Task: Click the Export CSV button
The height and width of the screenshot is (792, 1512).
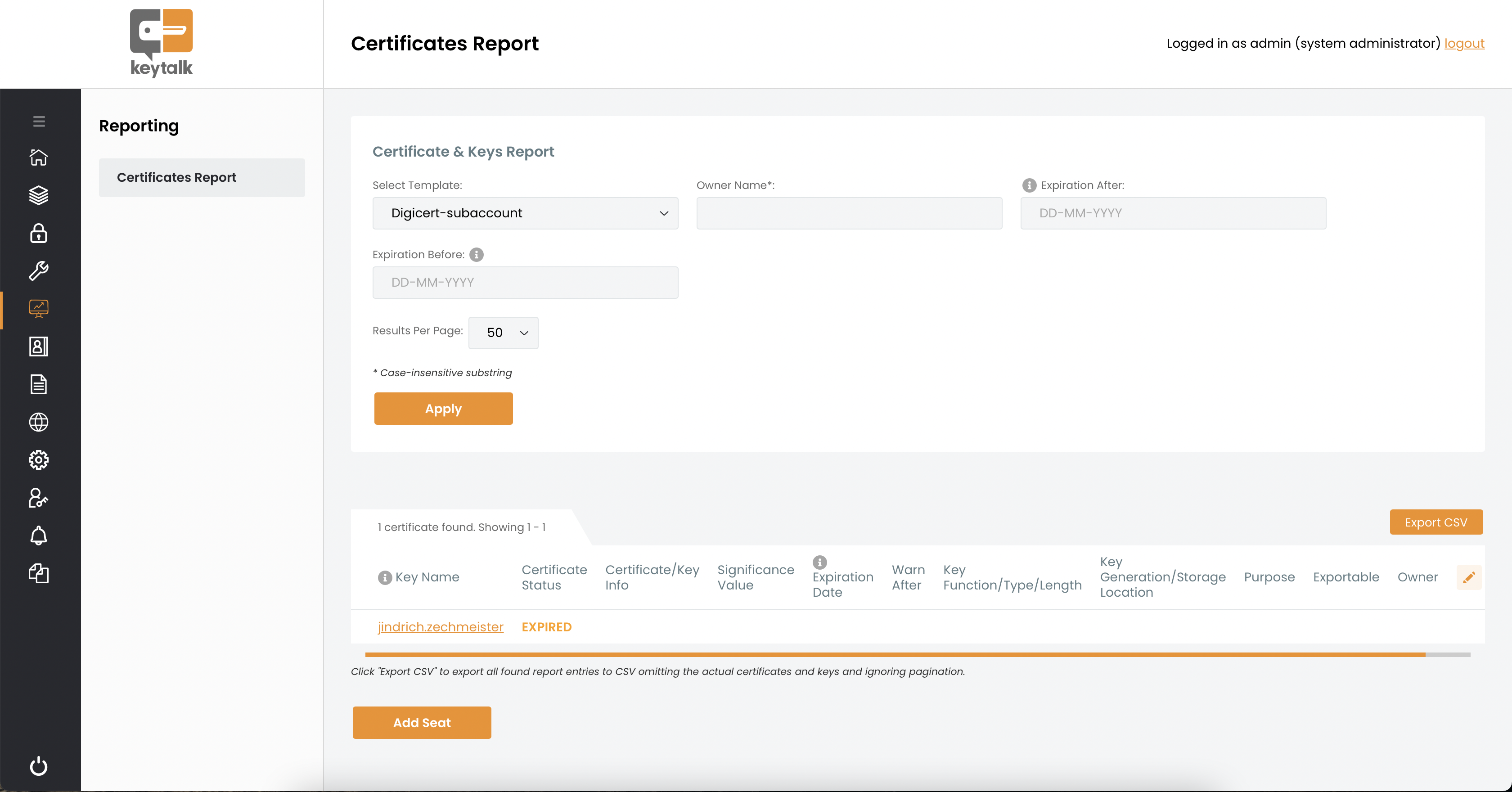Action: [x=1435, y=522]
